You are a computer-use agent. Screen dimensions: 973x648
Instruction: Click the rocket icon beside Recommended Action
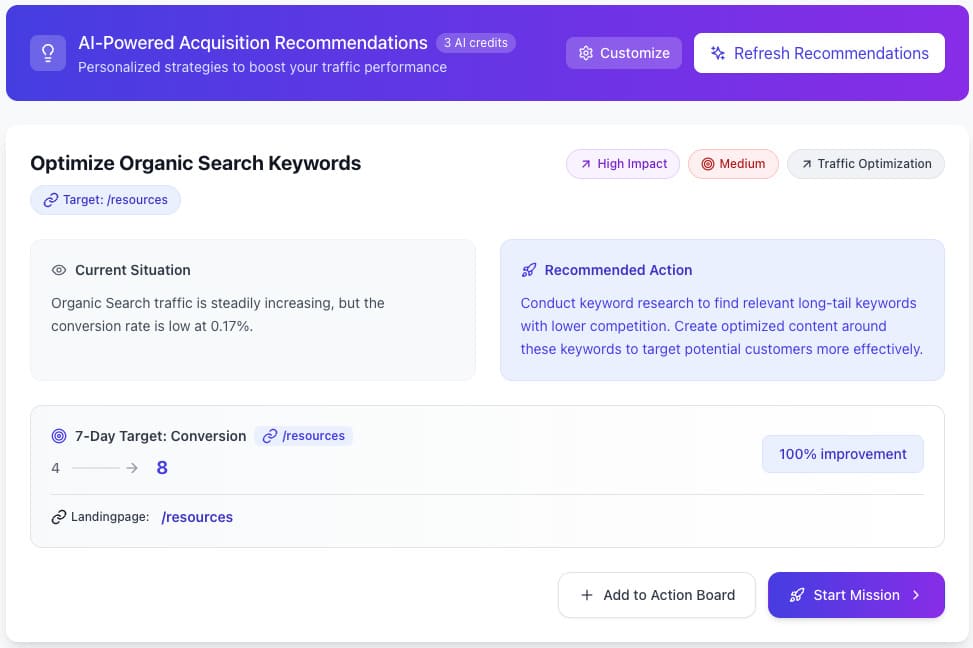coord(529,270)
